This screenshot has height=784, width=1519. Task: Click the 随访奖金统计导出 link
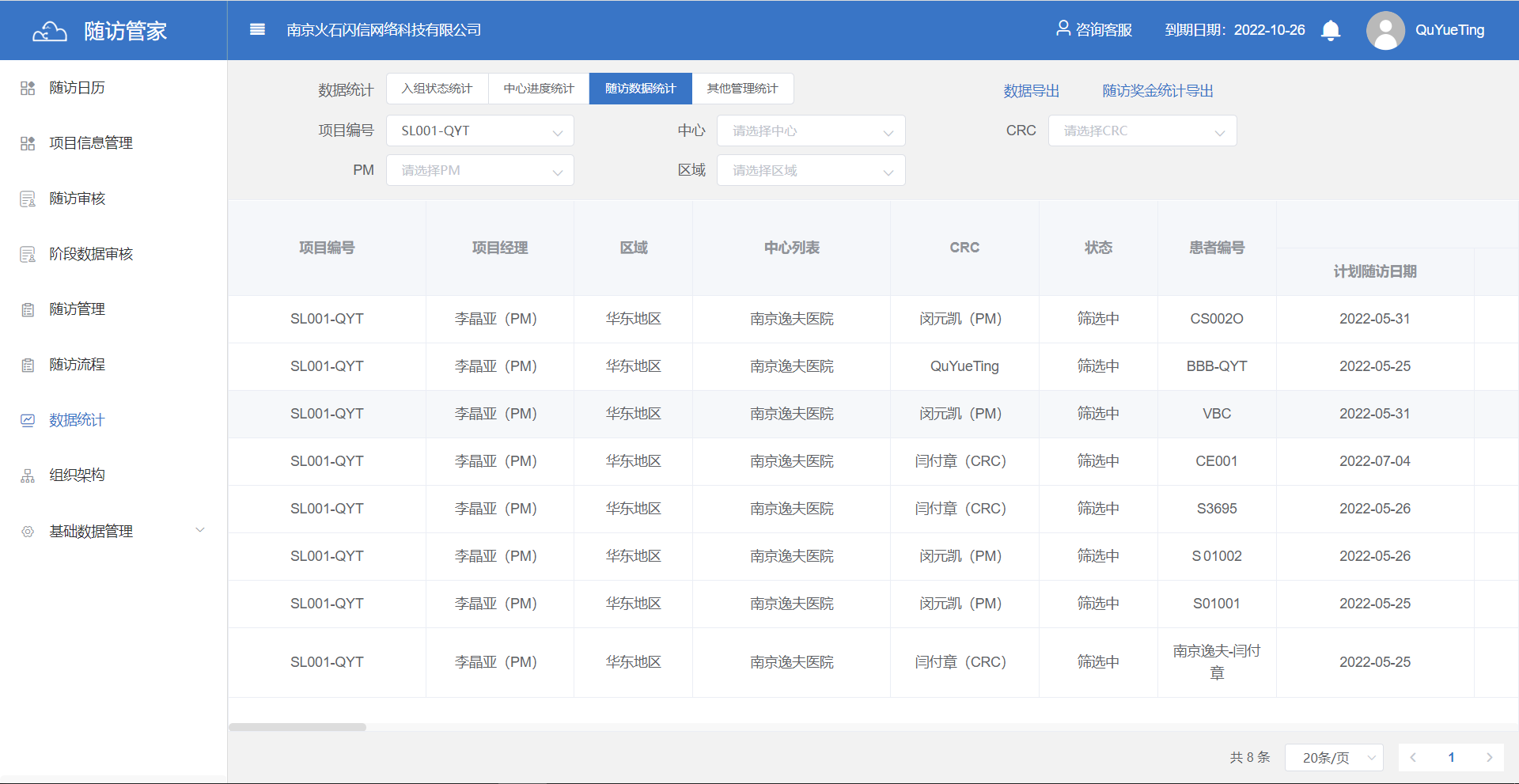click(x=1157, y=91)
